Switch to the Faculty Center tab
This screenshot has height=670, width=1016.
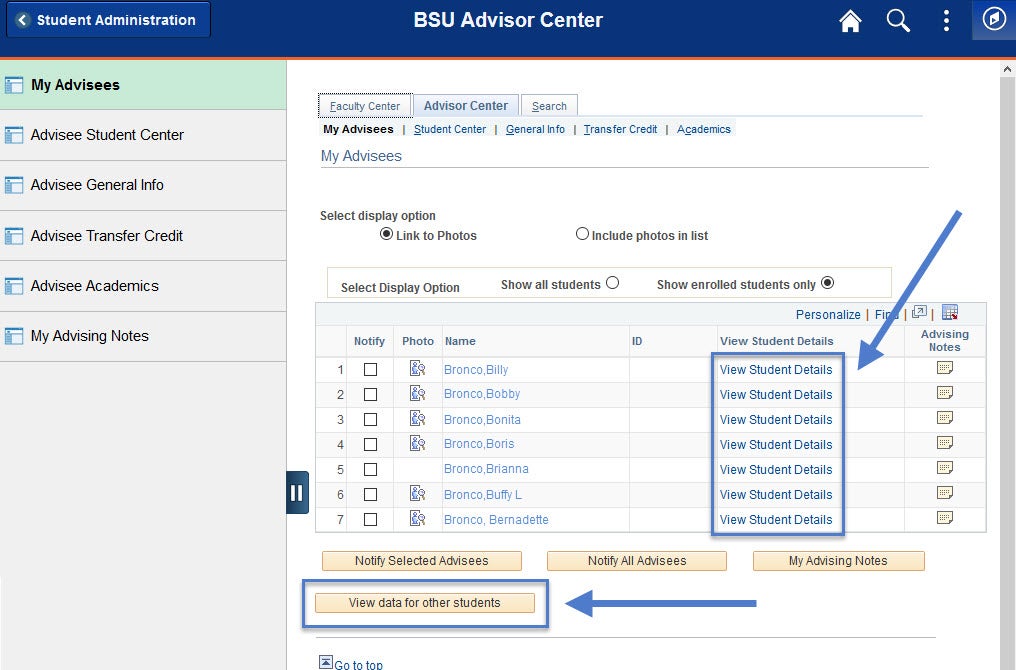click(x=365, y=106)
